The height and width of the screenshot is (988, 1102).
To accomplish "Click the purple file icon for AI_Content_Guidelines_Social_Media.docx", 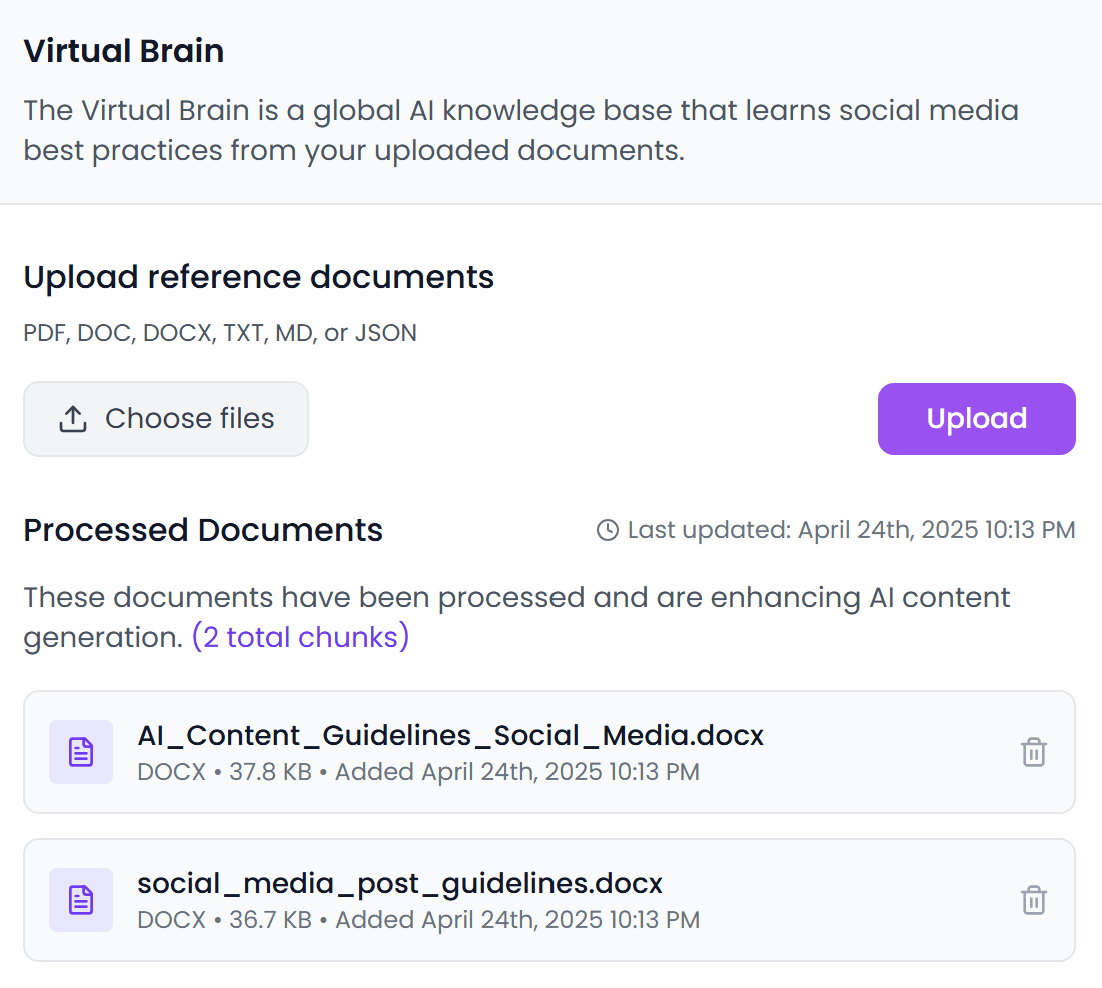I will pos(81,752).
